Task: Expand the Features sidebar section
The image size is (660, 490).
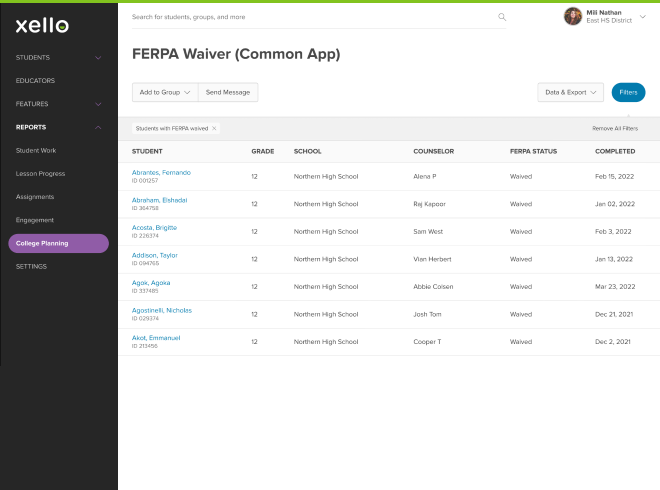Action: (x=97, y=104)
